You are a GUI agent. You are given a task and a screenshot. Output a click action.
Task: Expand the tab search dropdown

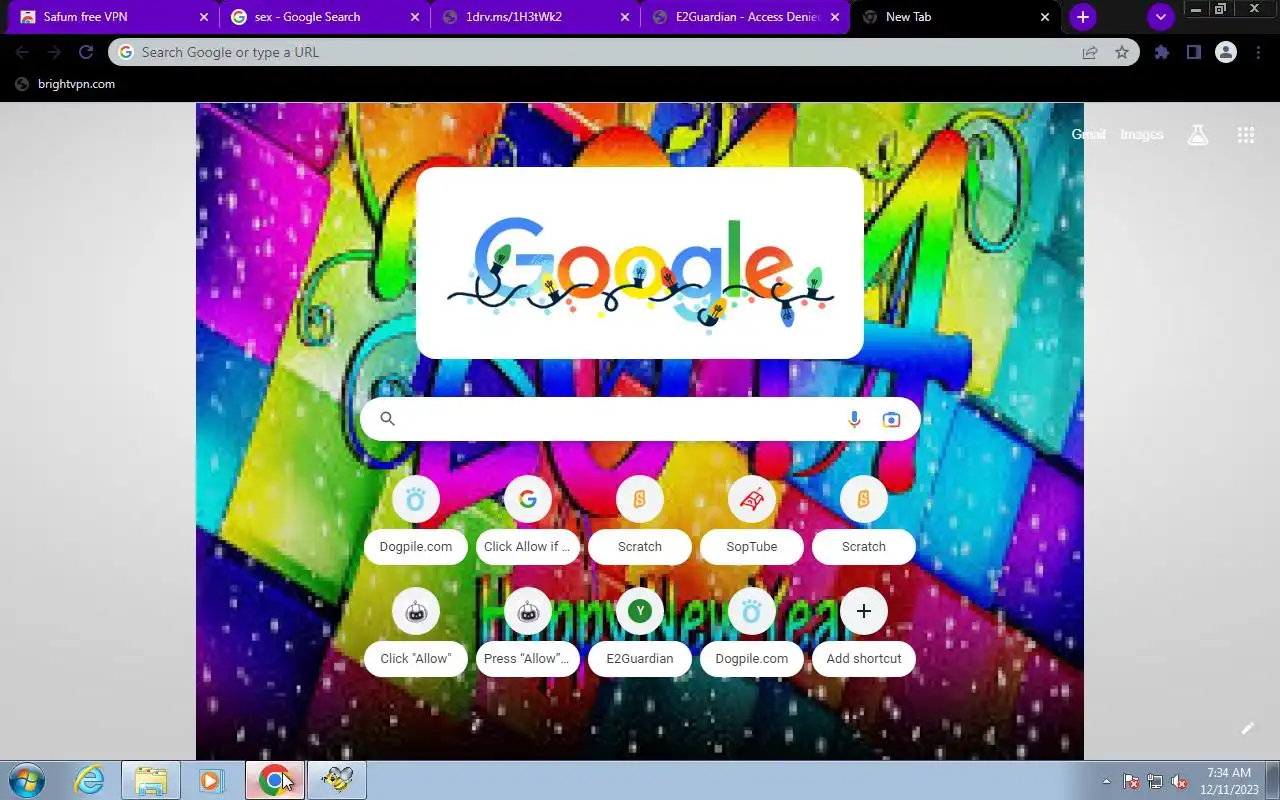pyautogui.click(x=1160, y=17)
